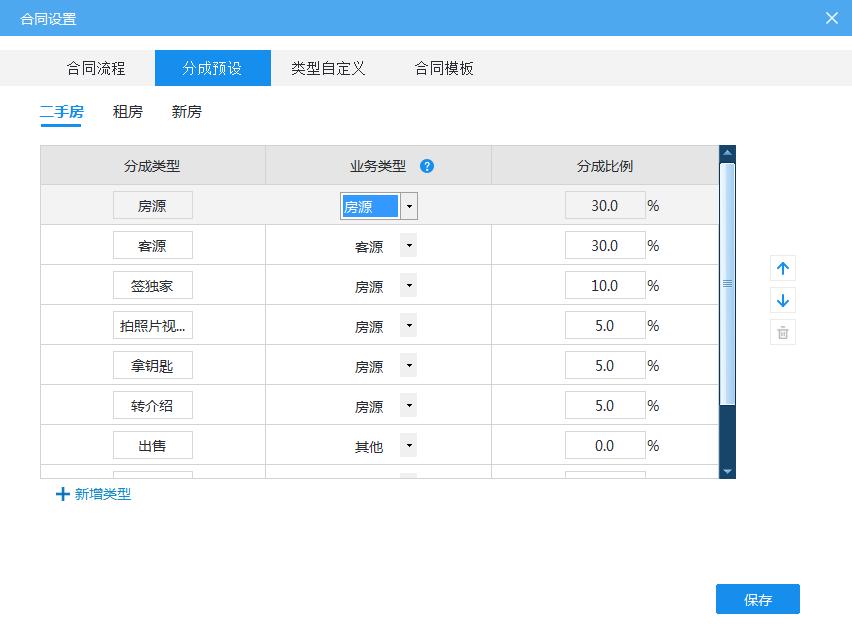Image resolution: width=852 pixels, height=633 pixels.
Task: Switch to the 合同流程 tab
Action: 95,68
